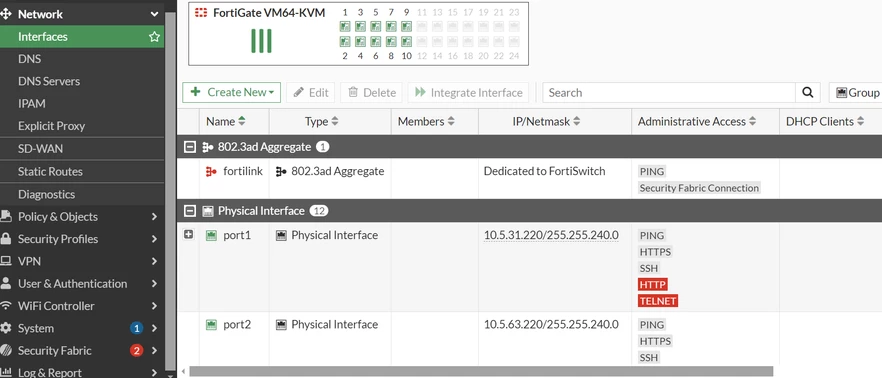Click the VPN monitor icon

pyautogui.click(x=6, y=261)
